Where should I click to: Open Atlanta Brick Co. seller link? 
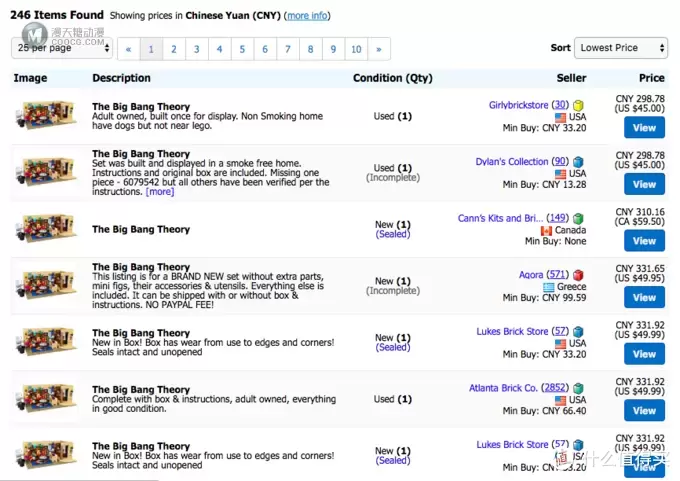(x=503, y=388)
